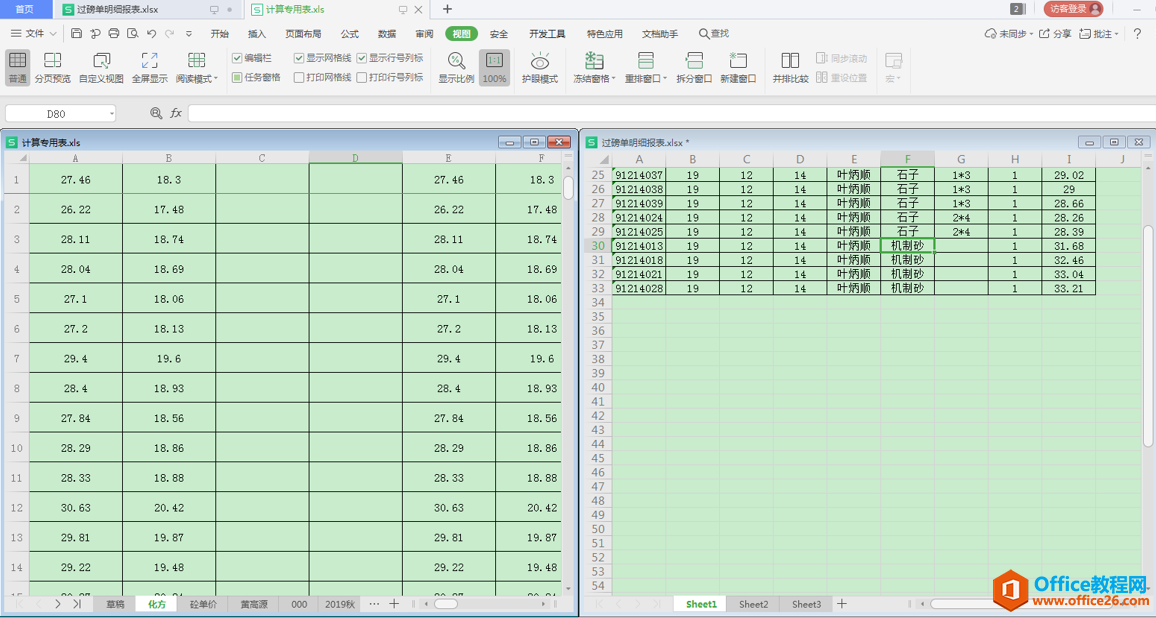
Task: Click the output-as-PDF icon next to save
Action: (95, 33)
